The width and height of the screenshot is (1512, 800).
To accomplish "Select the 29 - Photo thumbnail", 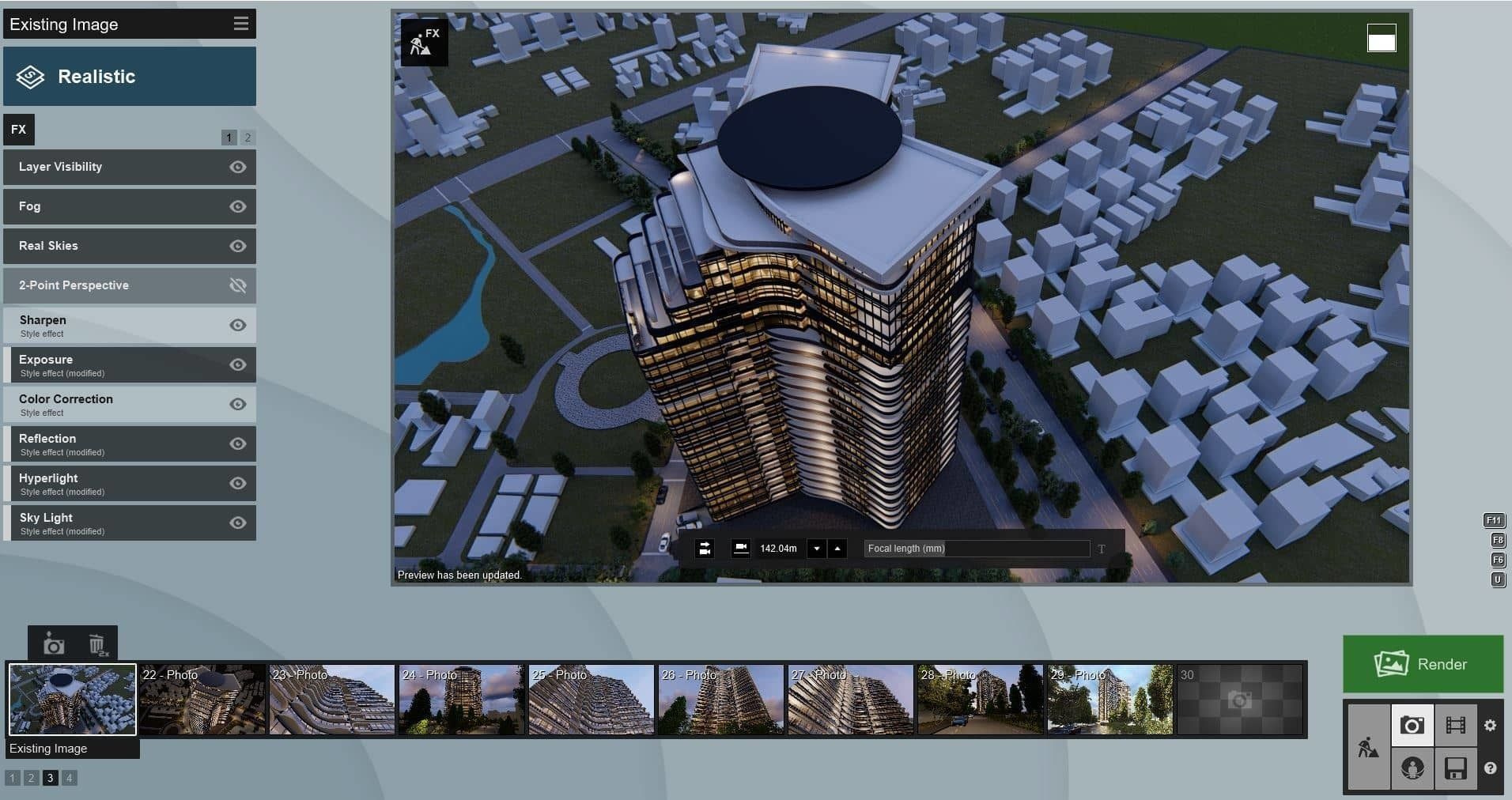I will [x=1110, y=700].
